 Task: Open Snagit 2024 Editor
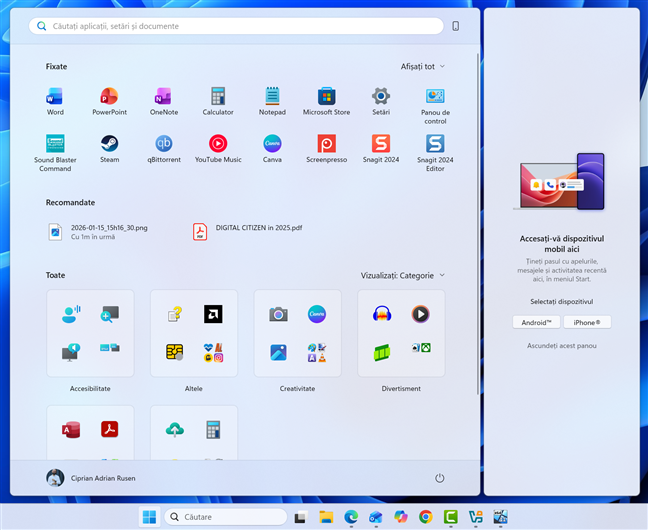(435, 153)
